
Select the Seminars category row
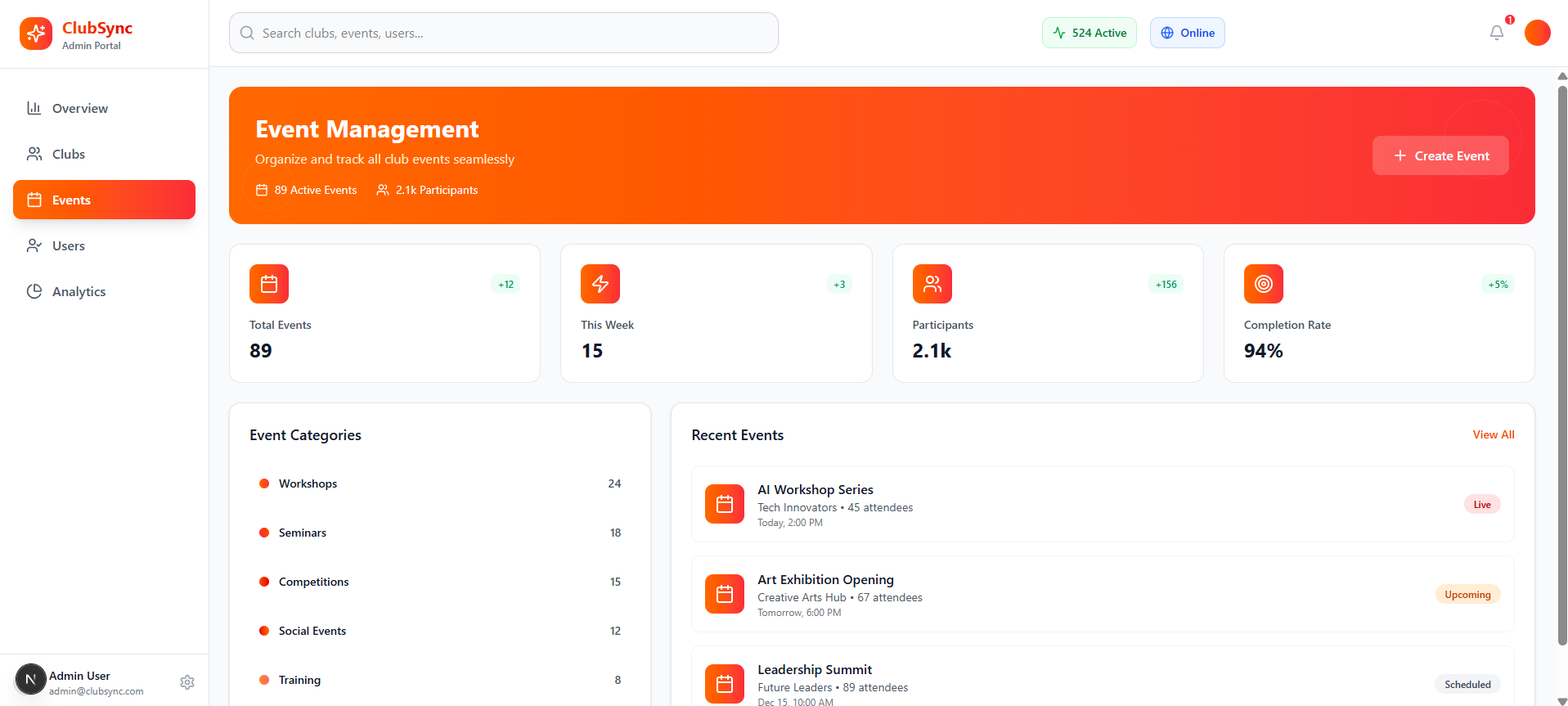point(440,533)
